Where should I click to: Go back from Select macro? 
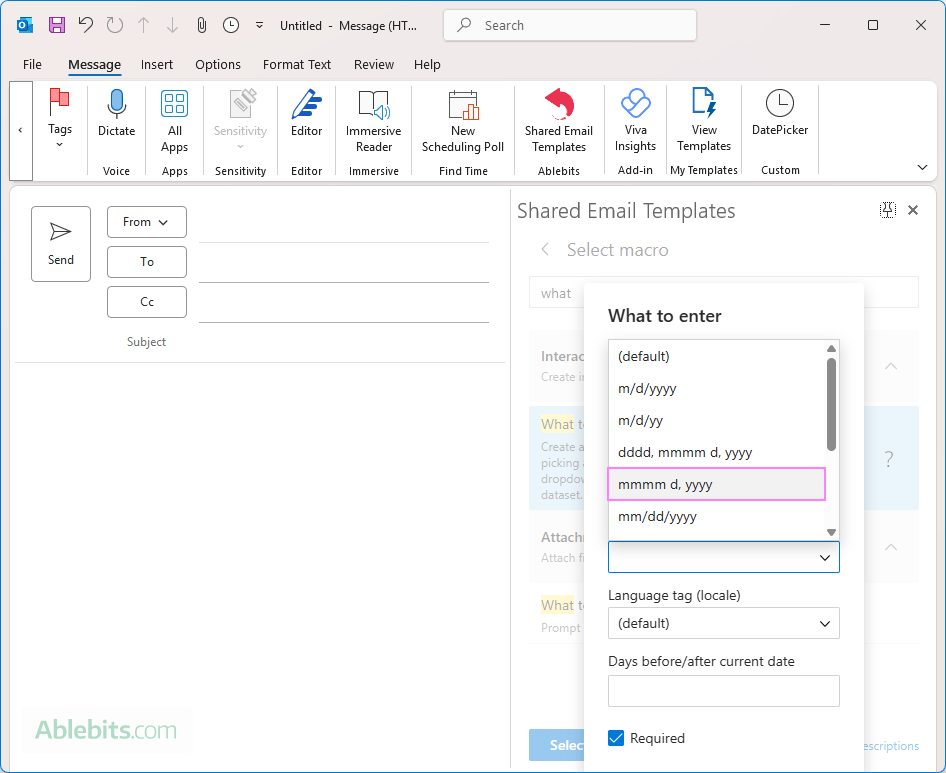pyautogui.click(x=545, y=249)
